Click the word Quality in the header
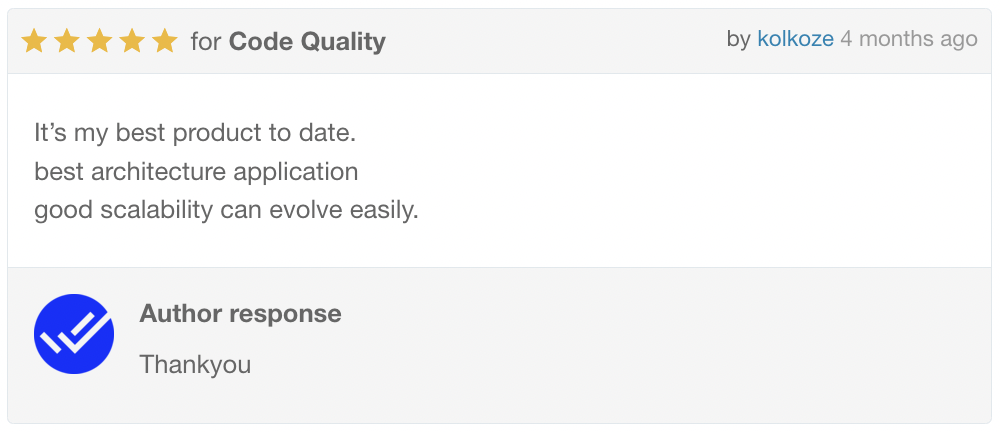The width and height of the screenshot is (1000, 432). [343, 42]
